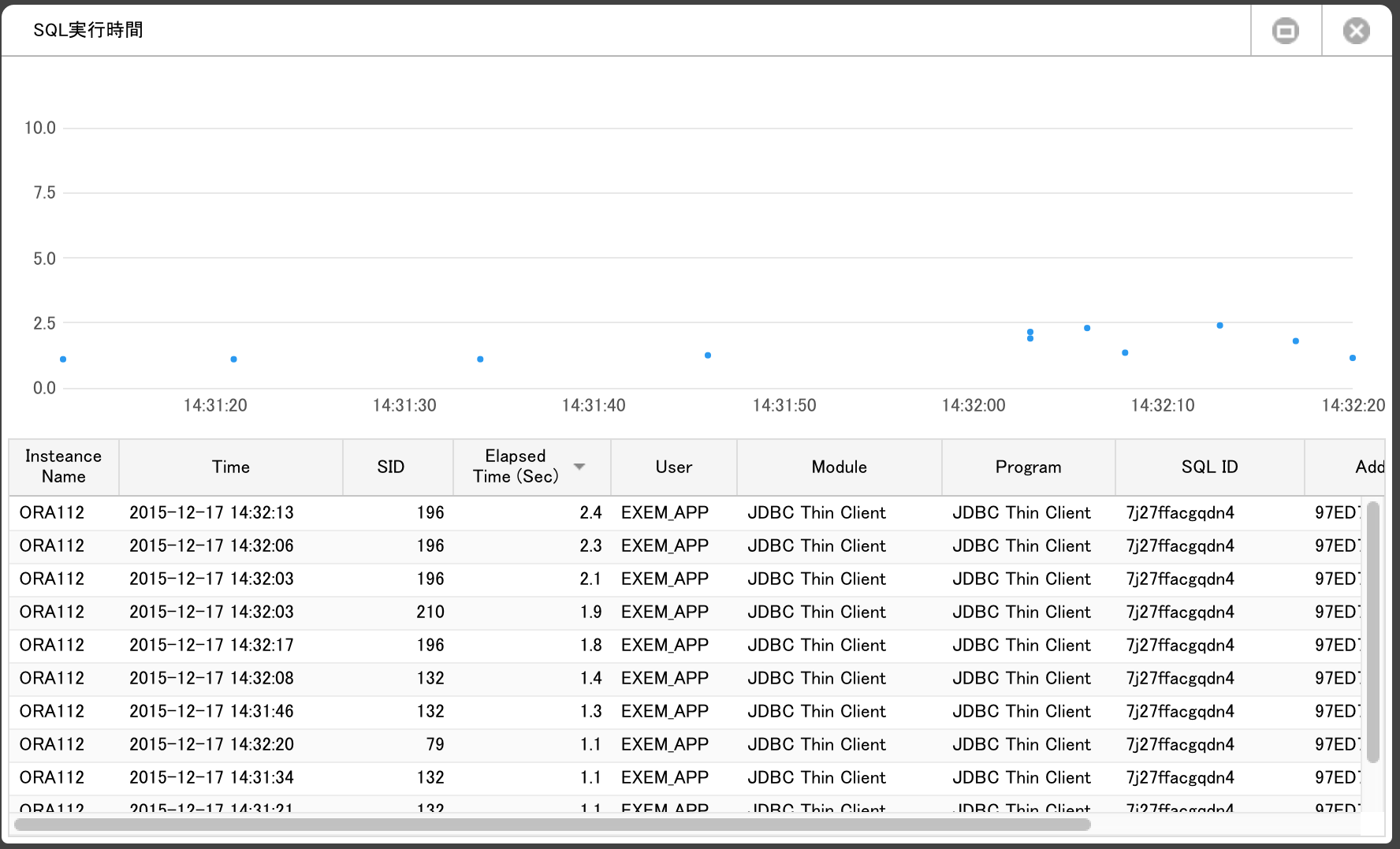Select row with time 2015-12-17 14:31:34
Image resolution: width=1400 pixels, height=849 pixels.
(x=684, y=777)
